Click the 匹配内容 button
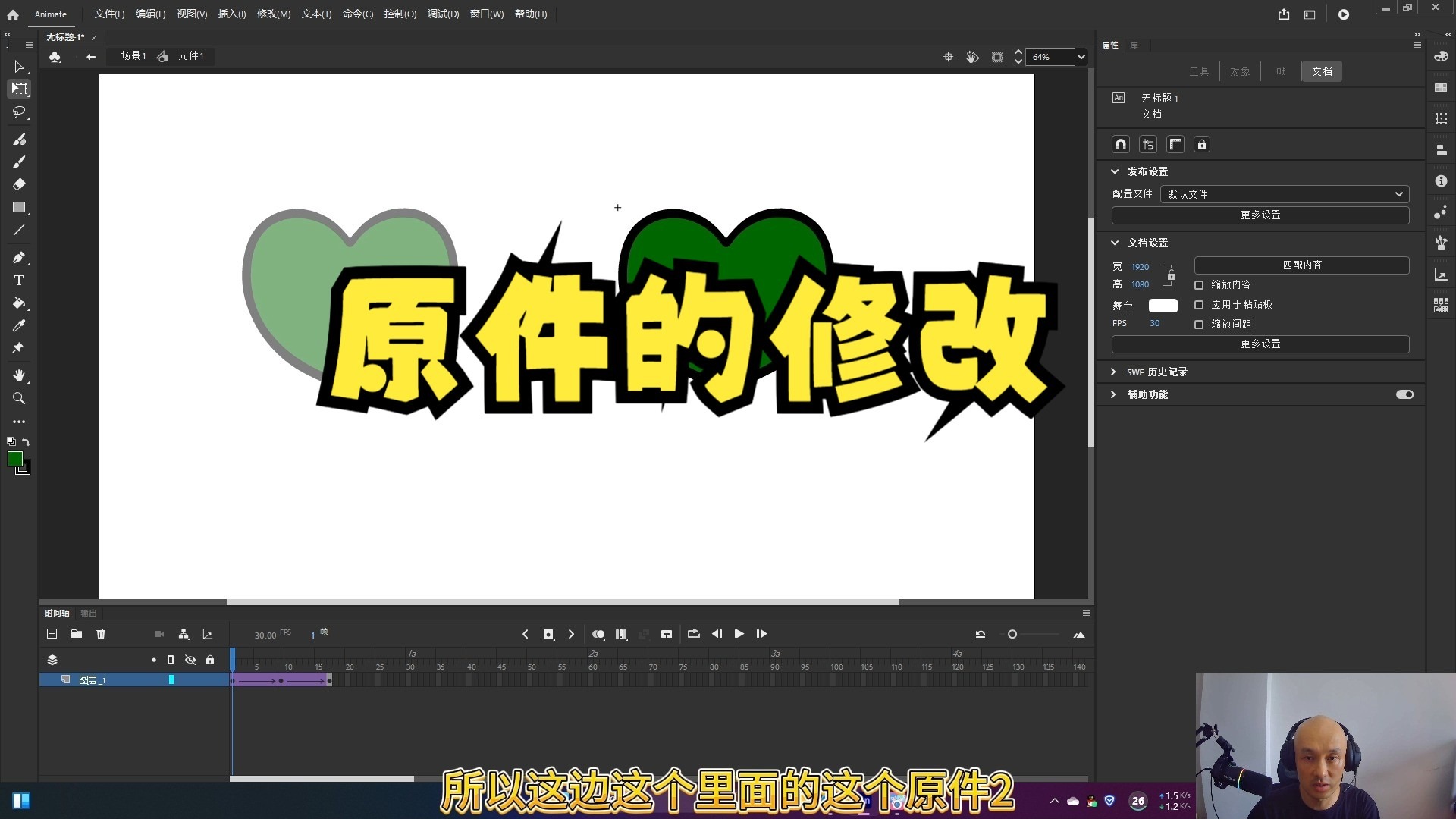Viewport: 1456px width, 819px height. point(1301,265)
